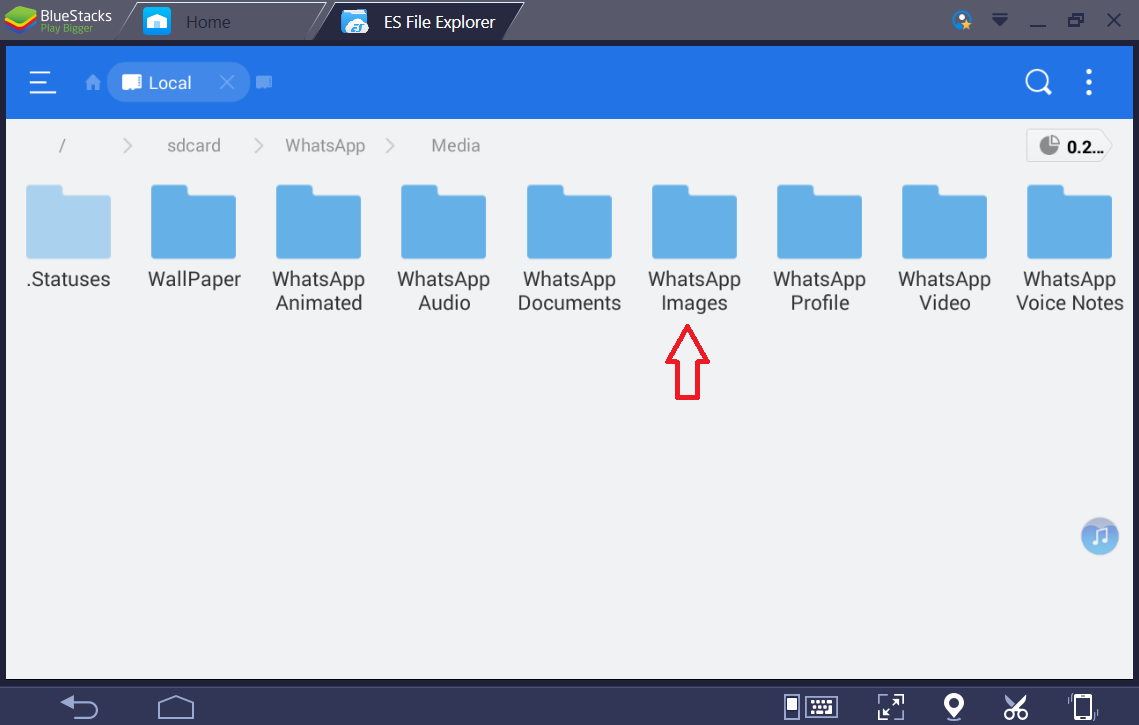Navigate to sdcard in breadcrumb
The height and width of the screenshot is (725, 1139).
[193, 145]
